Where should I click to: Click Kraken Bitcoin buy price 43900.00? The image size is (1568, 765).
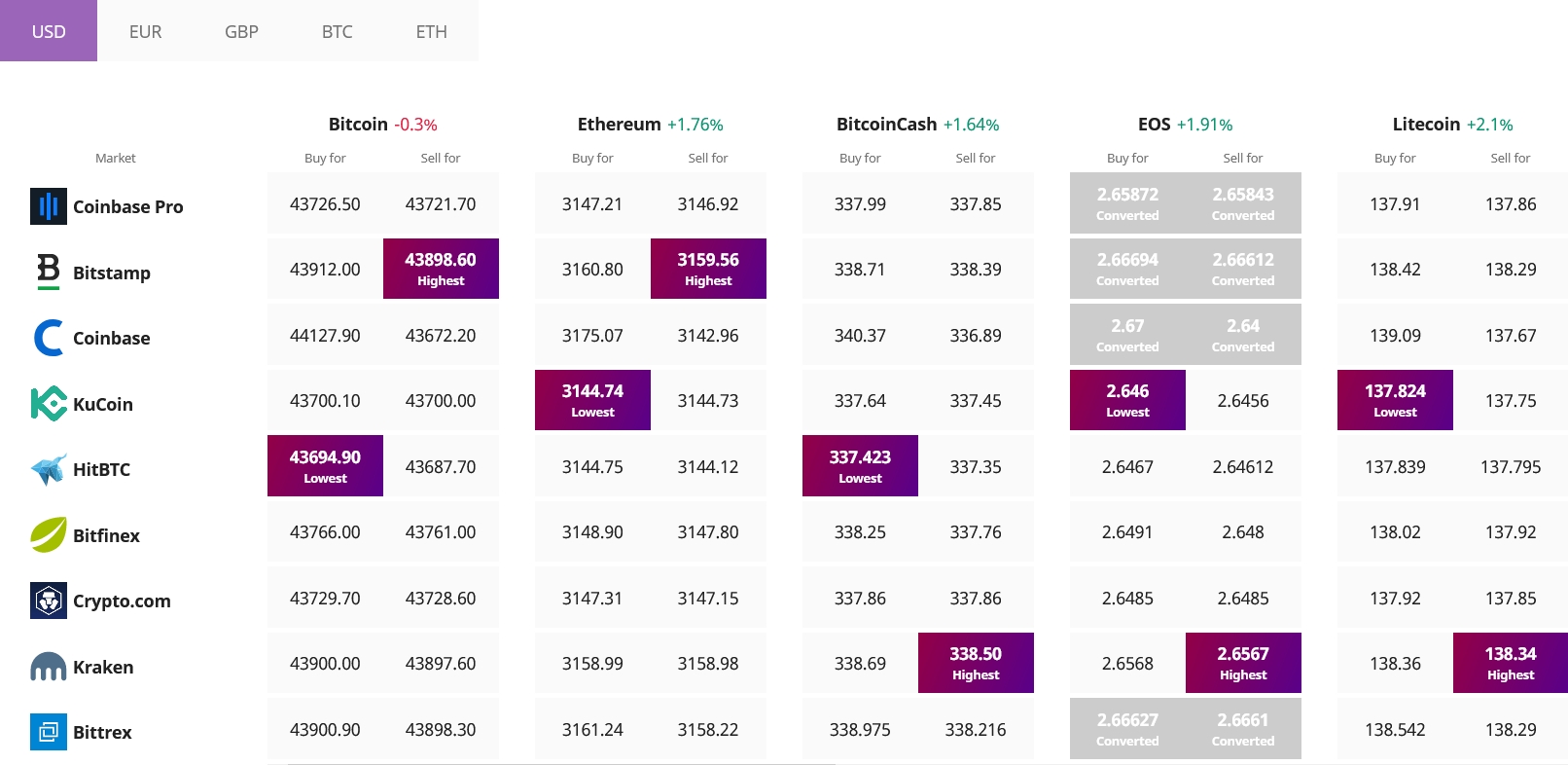pyautogui.click(x=325, y=664)
